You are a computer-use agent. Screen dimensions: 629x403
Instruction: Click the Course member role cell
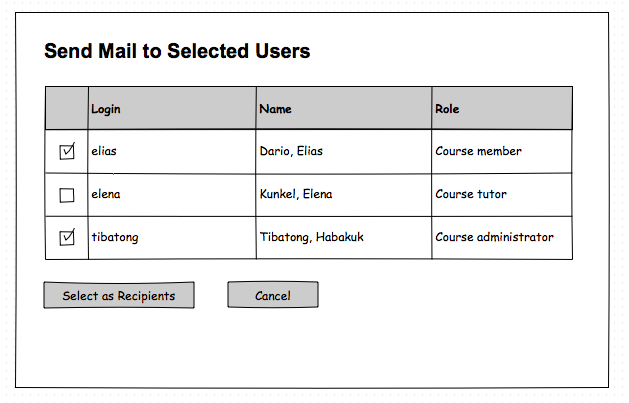pos(478,152)
